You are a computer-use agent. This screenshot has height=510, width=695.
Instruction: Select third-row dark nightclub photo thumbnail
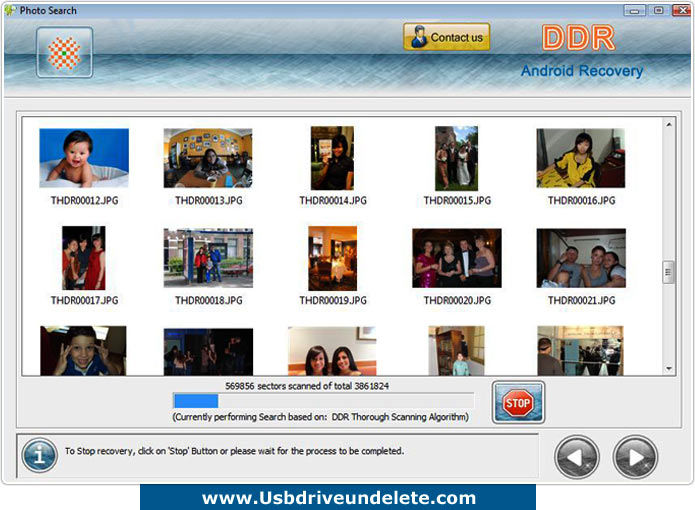coord(208,352)
